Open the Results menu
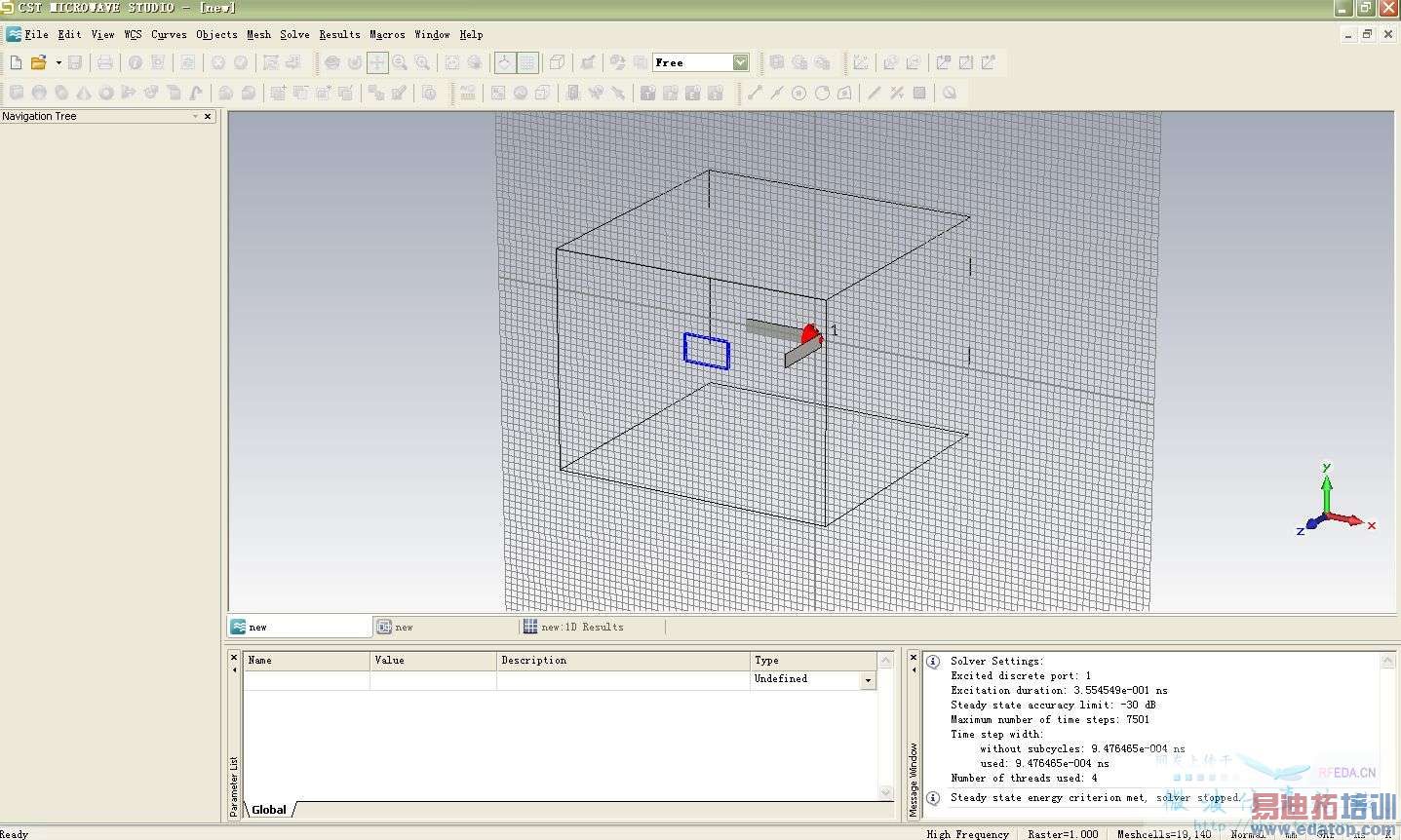Image resolution: width=1401 pixels, height=840 pixels. [x=339, y=34]
